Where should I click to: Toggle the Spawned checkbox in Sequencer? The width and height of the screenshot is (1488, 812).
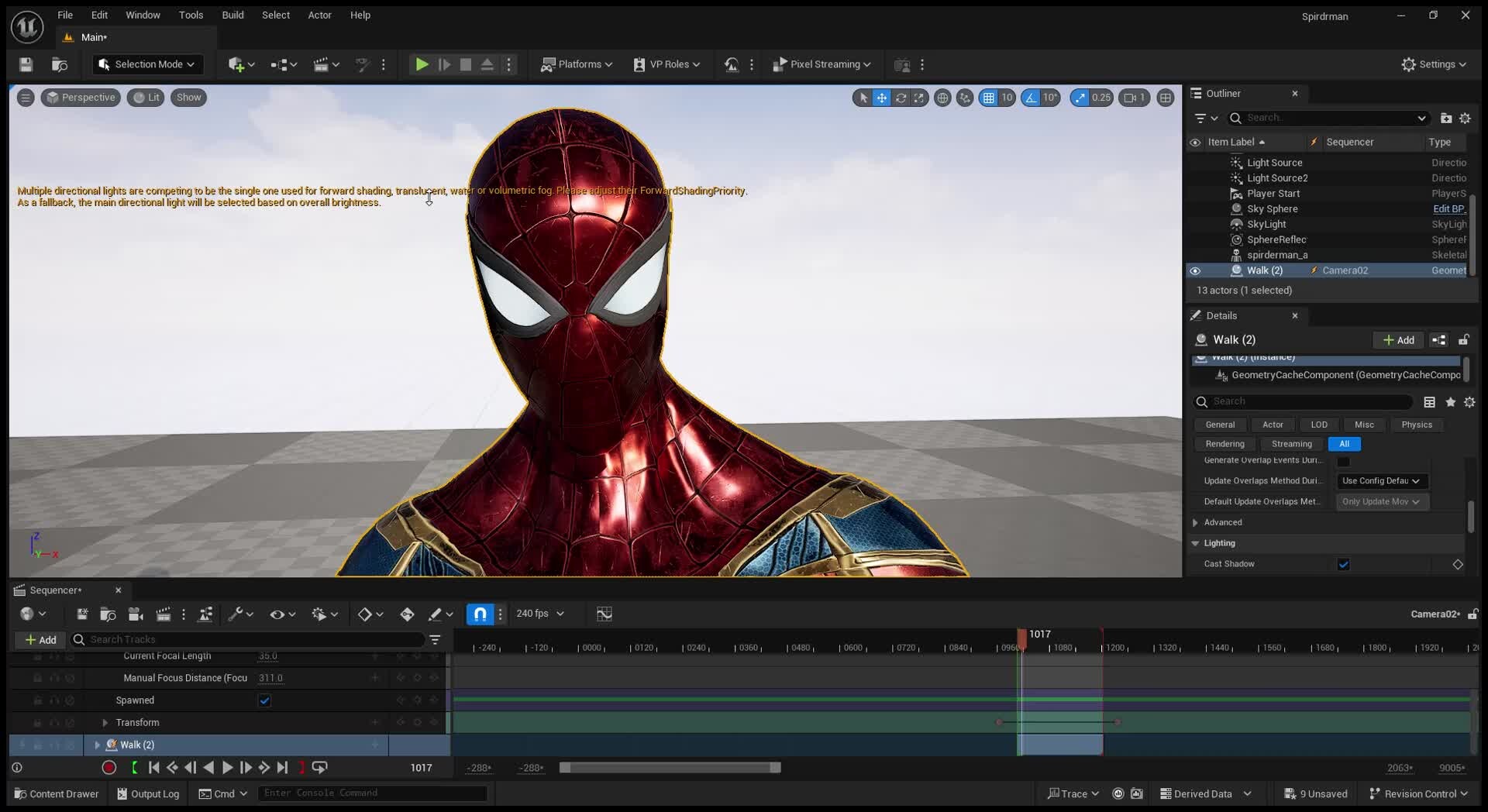point(264,700)
